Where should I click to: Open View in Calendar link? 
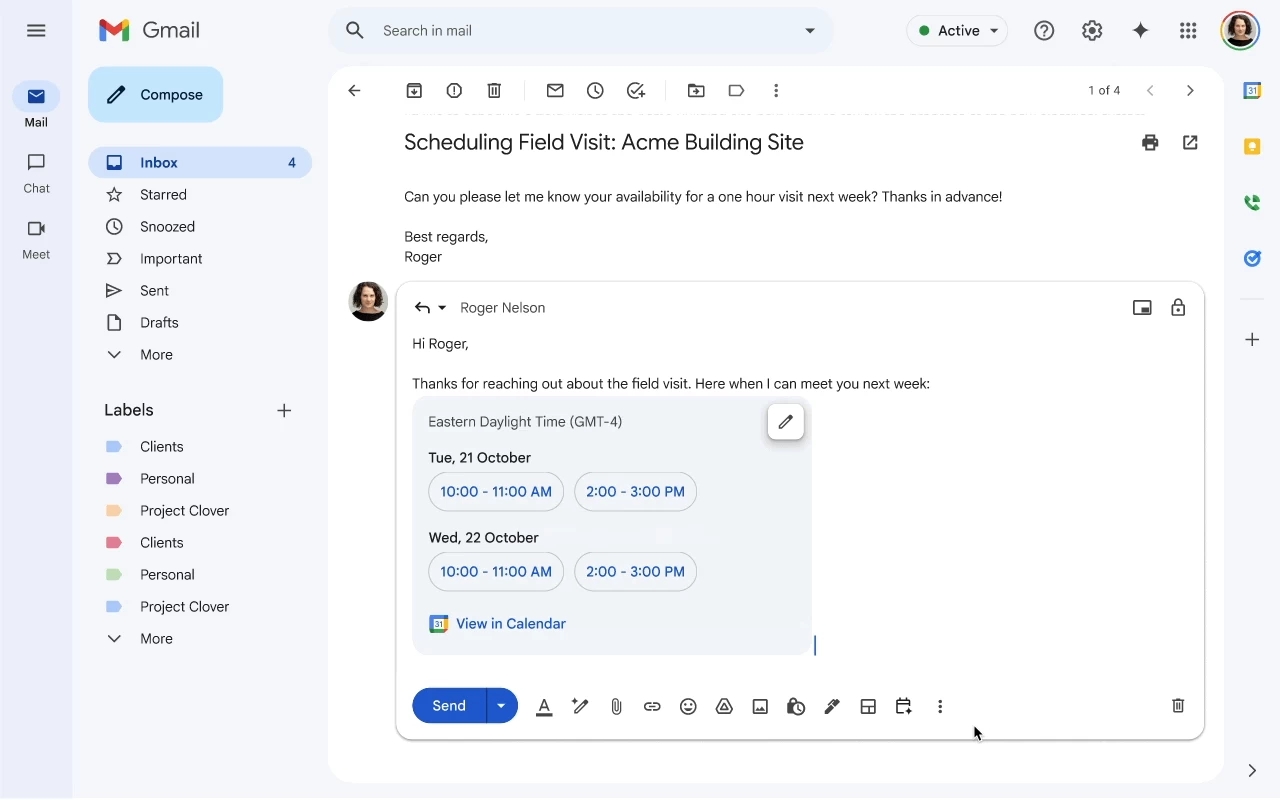(x=511, y=623)
